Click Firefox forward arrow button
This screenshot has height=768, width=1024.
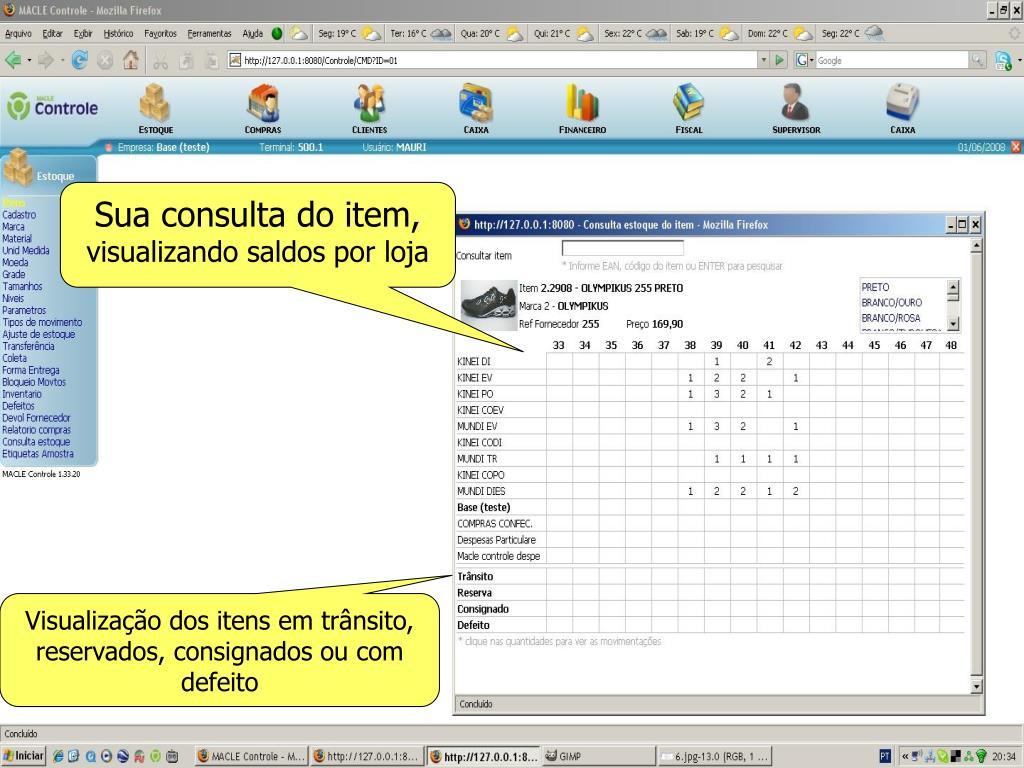tap(46, 60)
